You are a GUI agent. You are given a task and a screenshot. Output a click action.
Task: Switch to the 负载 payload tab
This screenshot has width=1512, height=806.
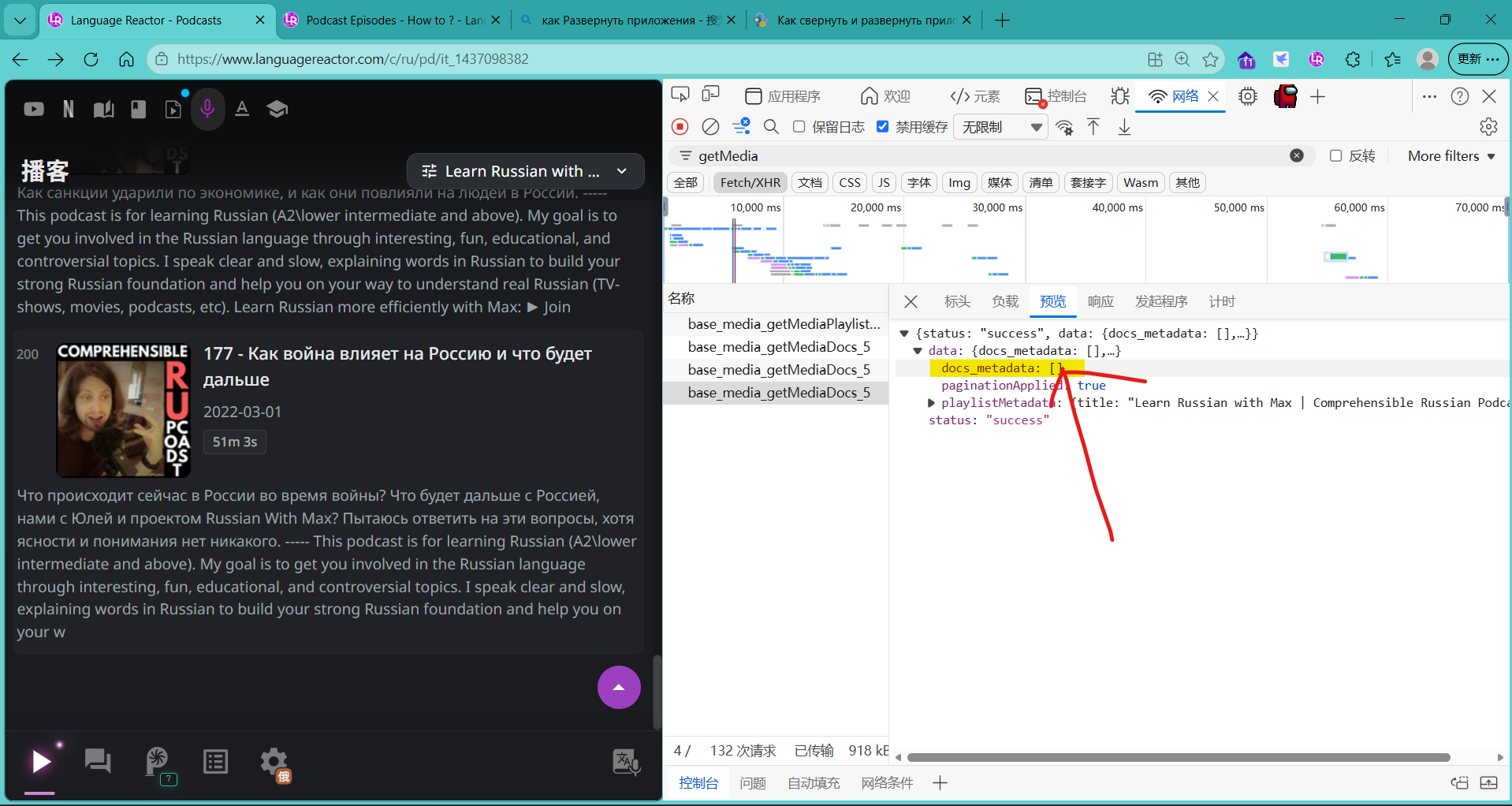[1005, 301]
